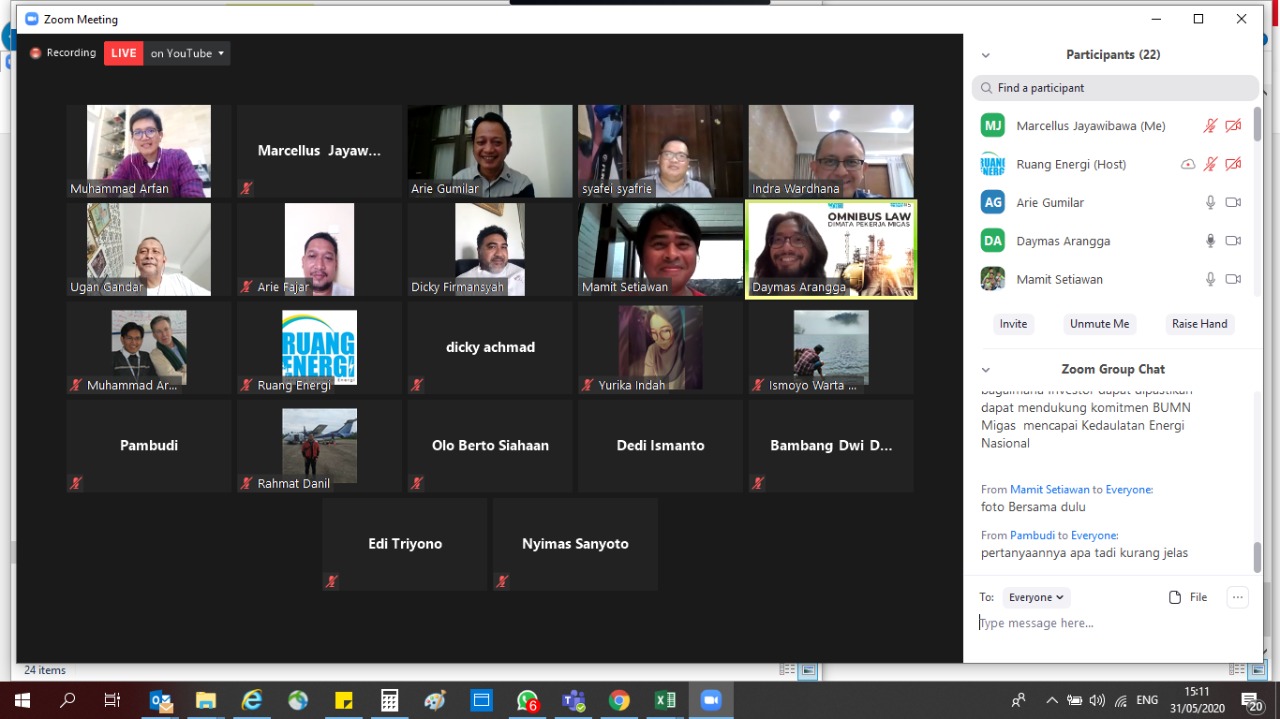Click the Raise Hand button
The height and width of the screenshot is (719, 1280).
(x=1199, y=324)
